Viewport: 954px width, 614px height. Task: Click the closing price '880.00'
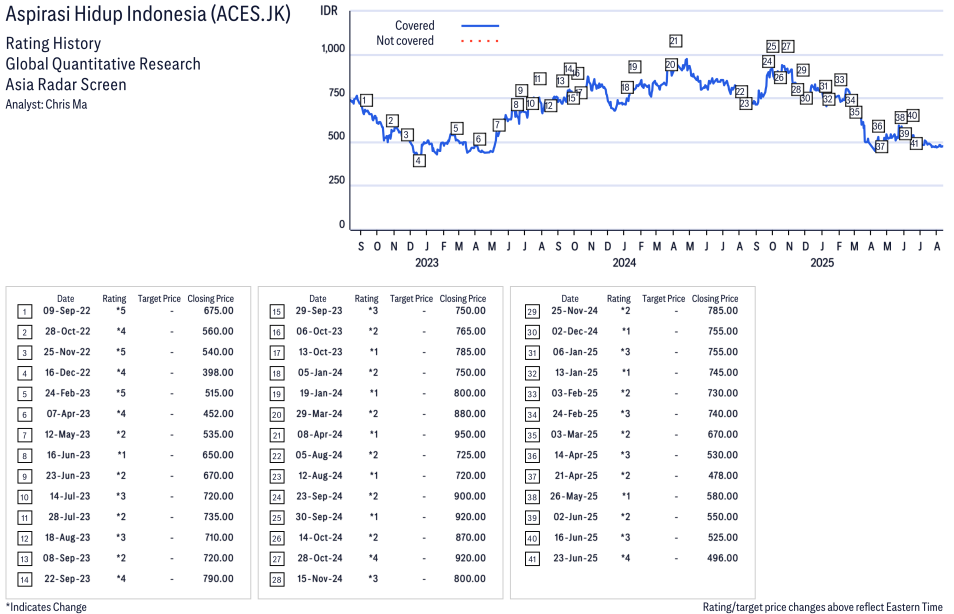[x=470, y=414]
